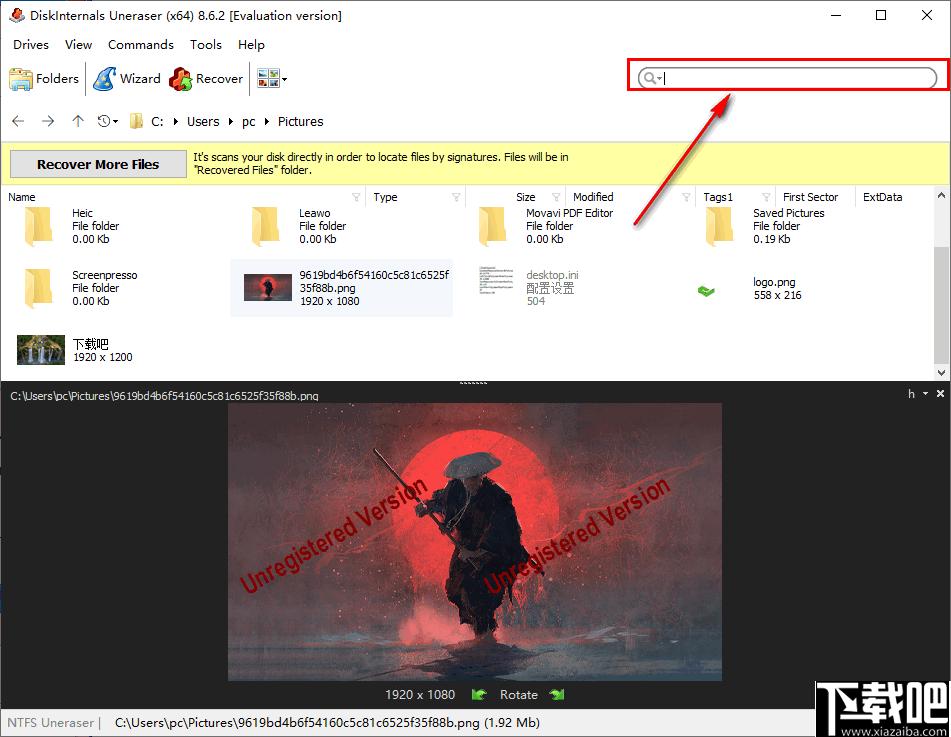Open the view mode thumbnails icon

tap(268, 78)
